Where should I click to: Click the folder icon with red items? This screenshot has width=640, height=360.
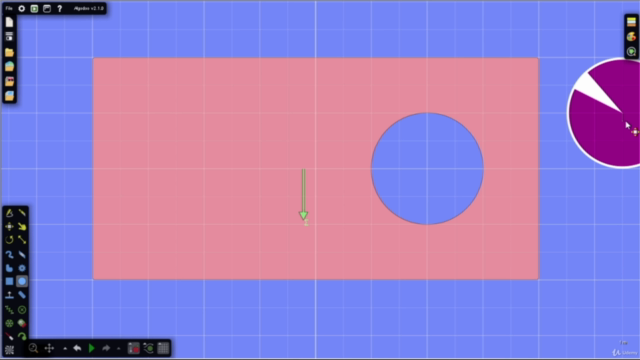9,81
